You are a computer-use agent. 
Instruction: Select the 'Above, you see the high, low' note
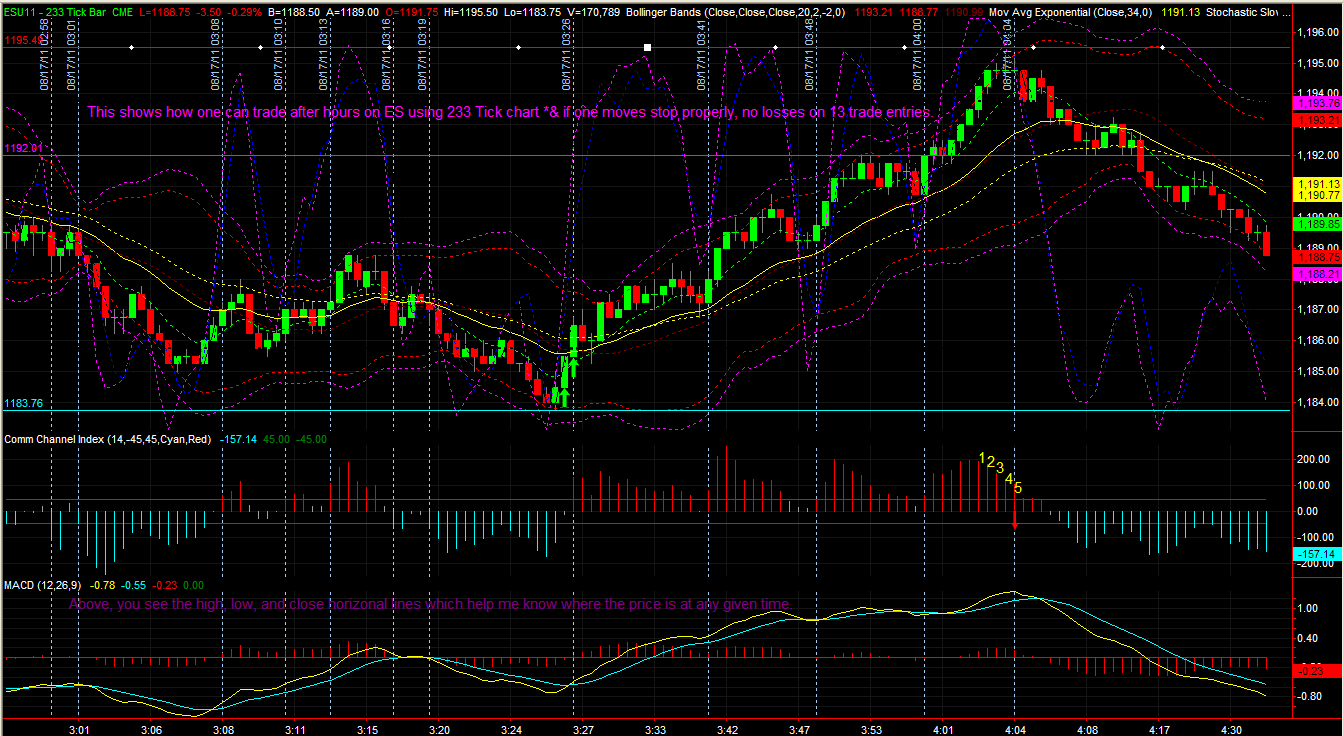(x=431, y=604)
